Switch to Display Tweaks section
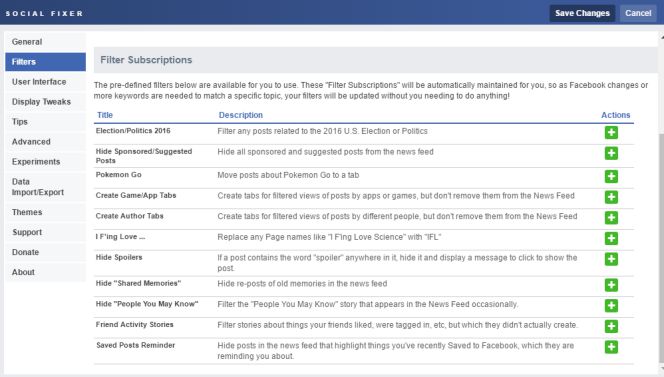The image size is (664, 377). 45,102
